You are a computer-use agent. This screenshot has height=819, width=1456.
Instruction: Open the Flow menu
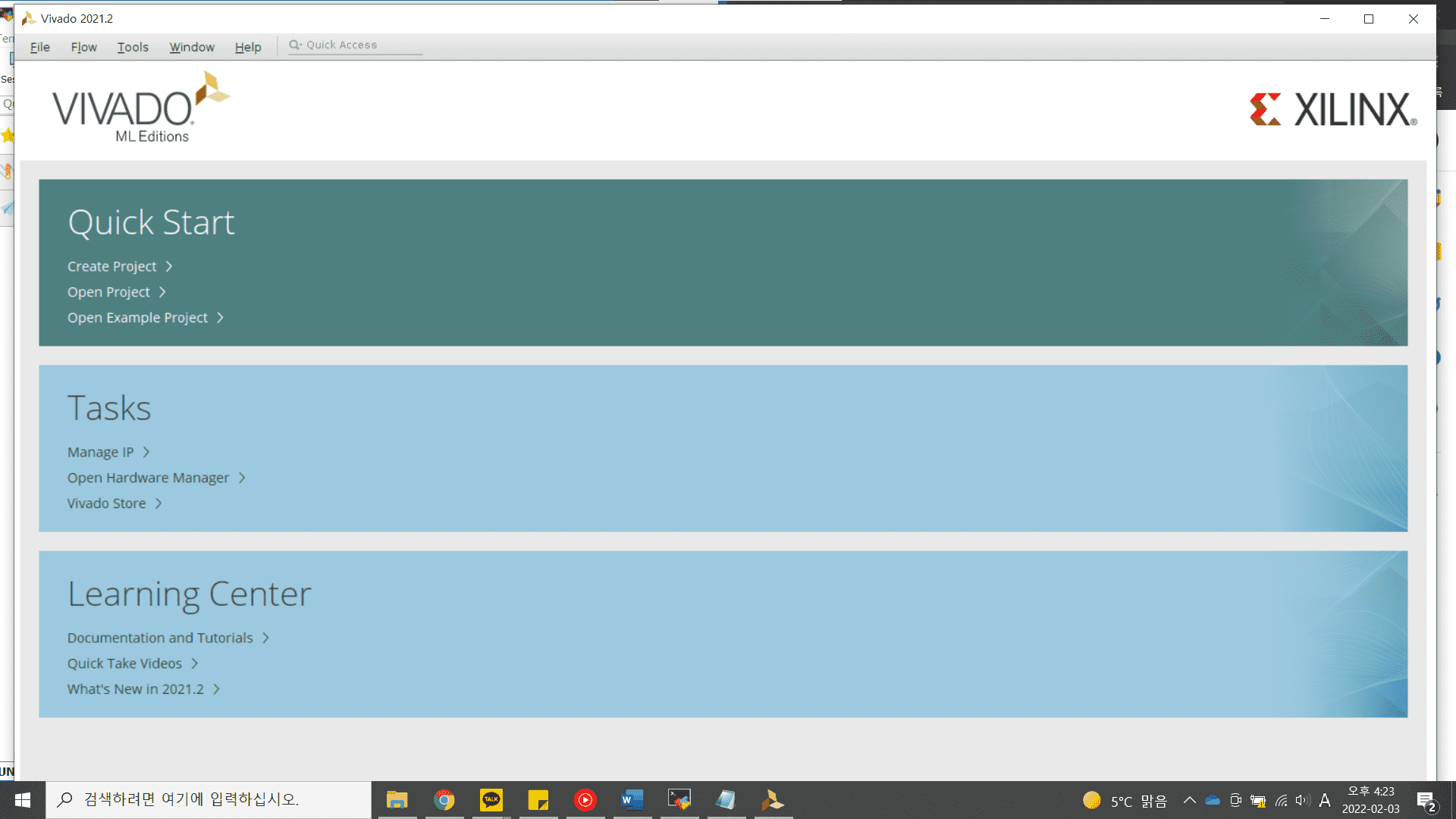(x=83, y=47)
